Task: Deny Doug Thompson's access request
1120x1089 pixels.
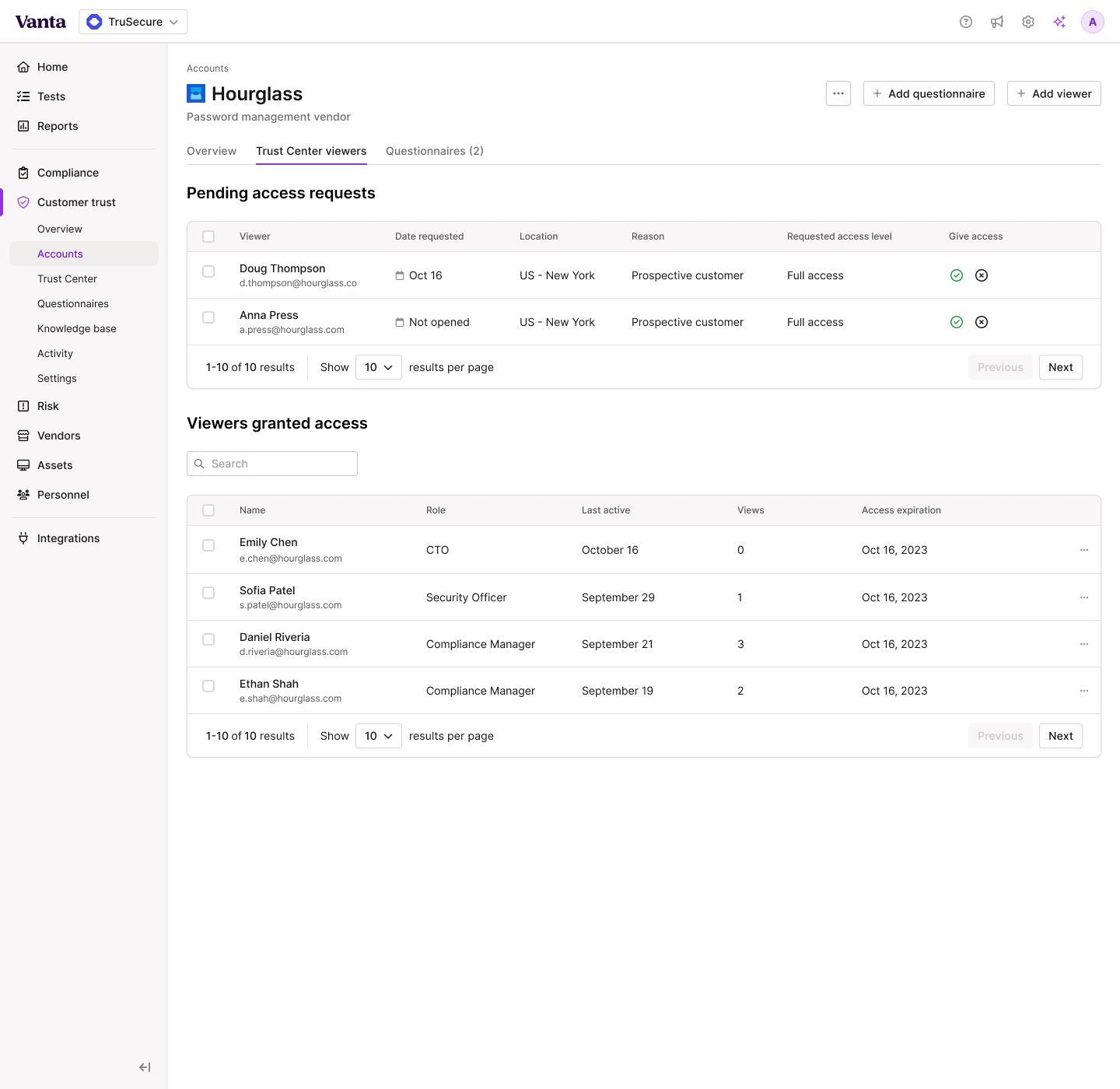Action: pos(982,275)
